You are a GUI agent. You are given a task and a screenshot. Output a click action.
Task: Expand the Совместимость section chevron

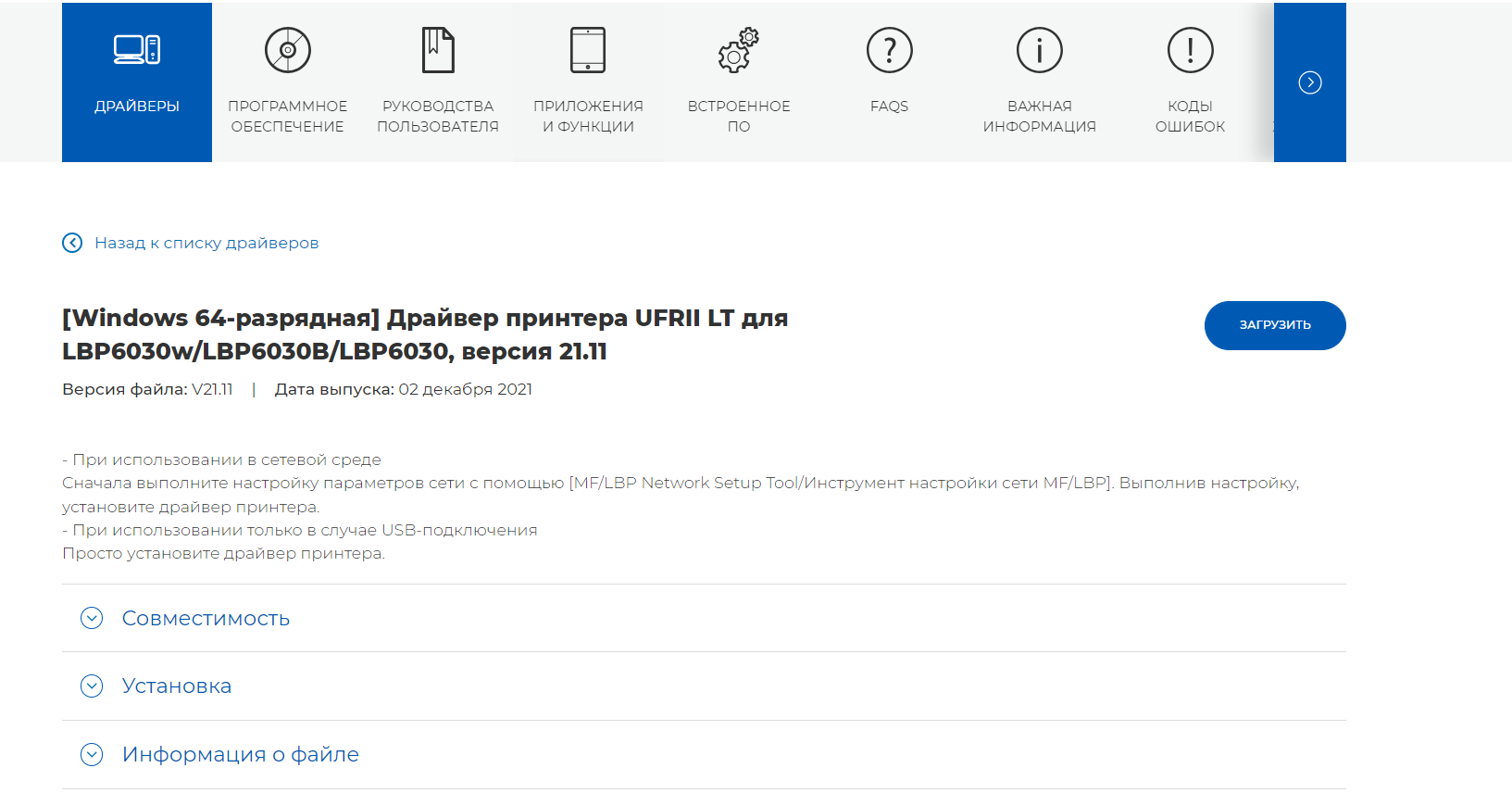click(92, 618)
